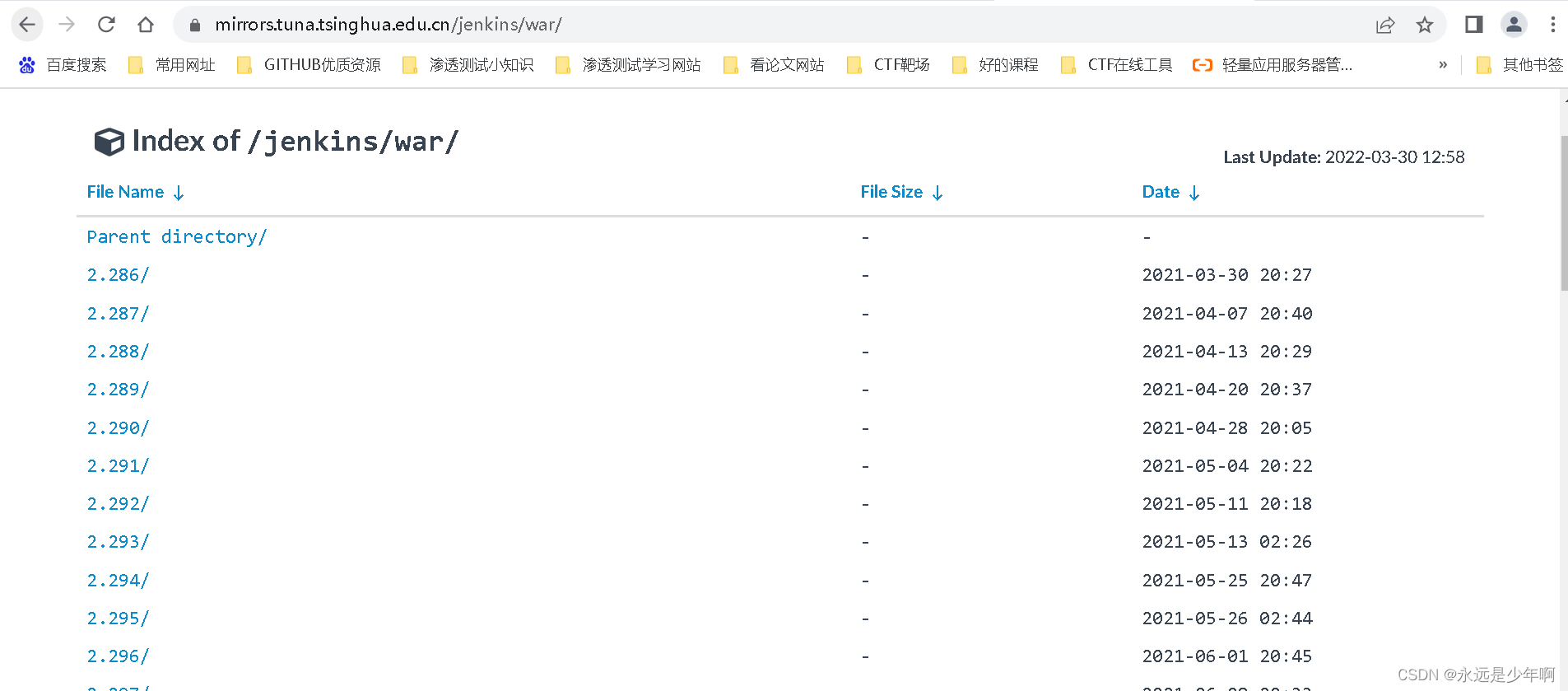Image resolution: width=1568 pixels, height=691 pixels.
Task: Click the date 2021-04-13 20:29
Action: click(x=1227, y=352)
